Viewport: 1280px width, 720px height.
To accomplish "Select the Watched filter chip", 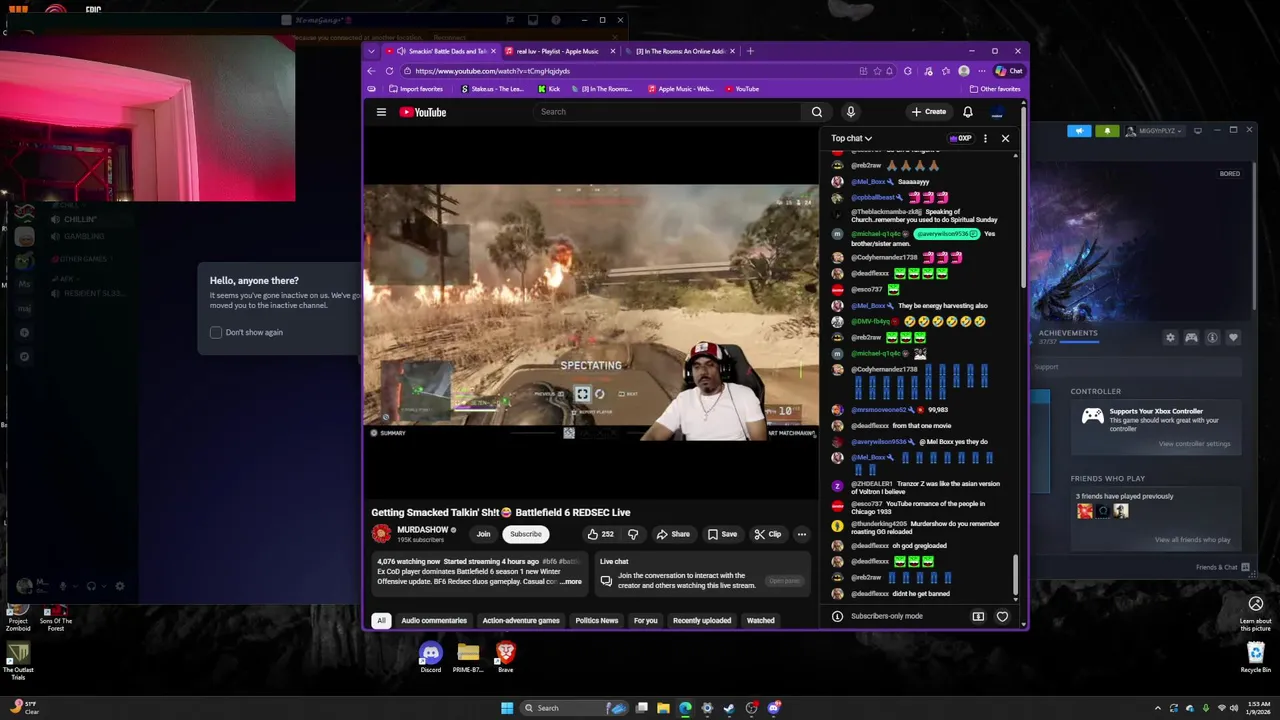I will pos(760,621).
